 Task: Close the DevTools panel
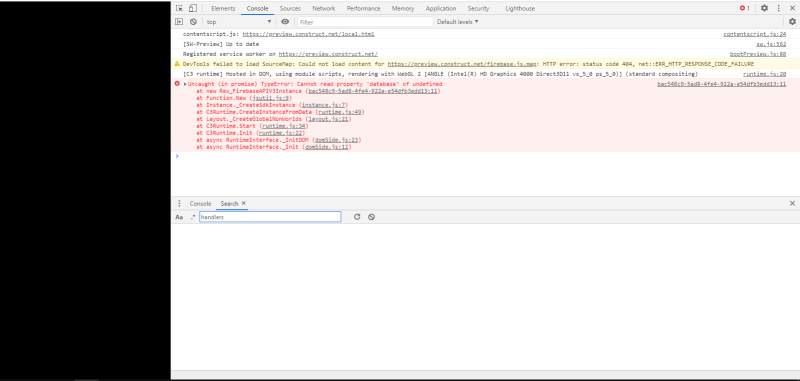coord(792,8)
